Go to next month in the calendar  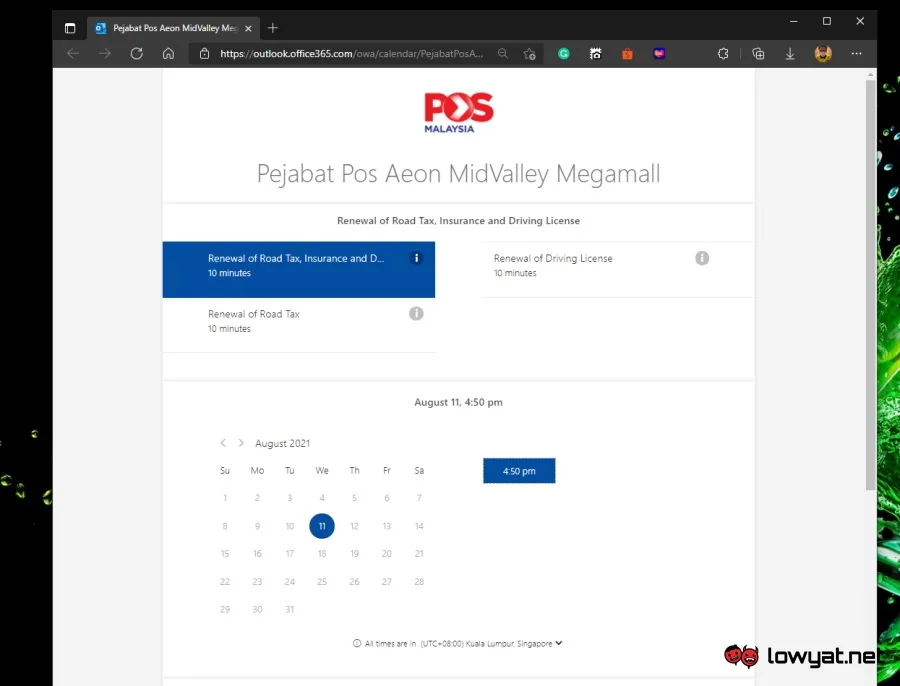click(241, 443)
